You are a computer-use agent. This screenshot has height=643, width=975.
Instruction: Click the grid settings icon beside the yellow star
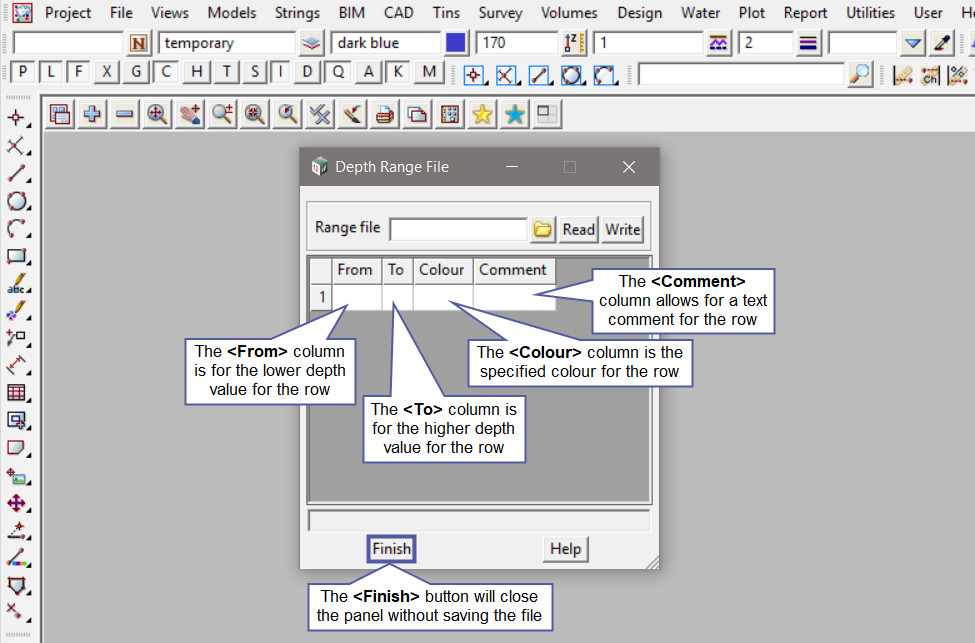pyautogui.click(x=450, y=114)
